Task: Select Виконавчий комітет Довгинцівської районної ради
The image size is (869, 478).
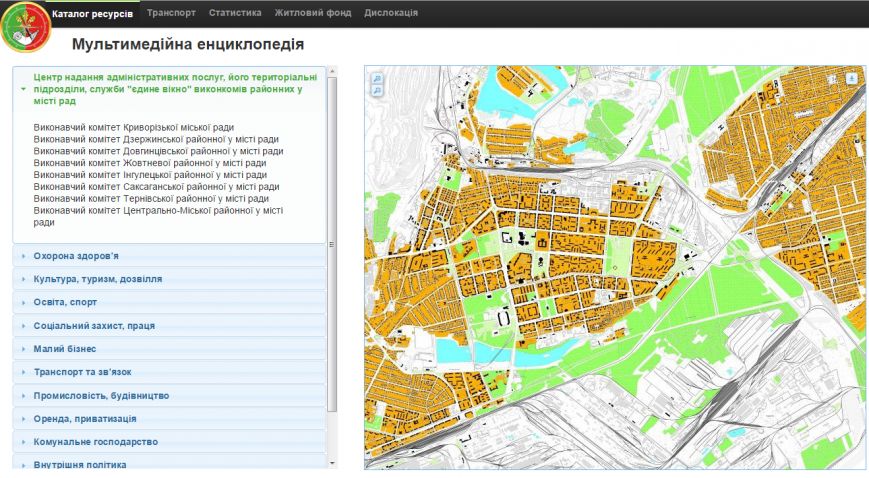Action: [158, 151]
